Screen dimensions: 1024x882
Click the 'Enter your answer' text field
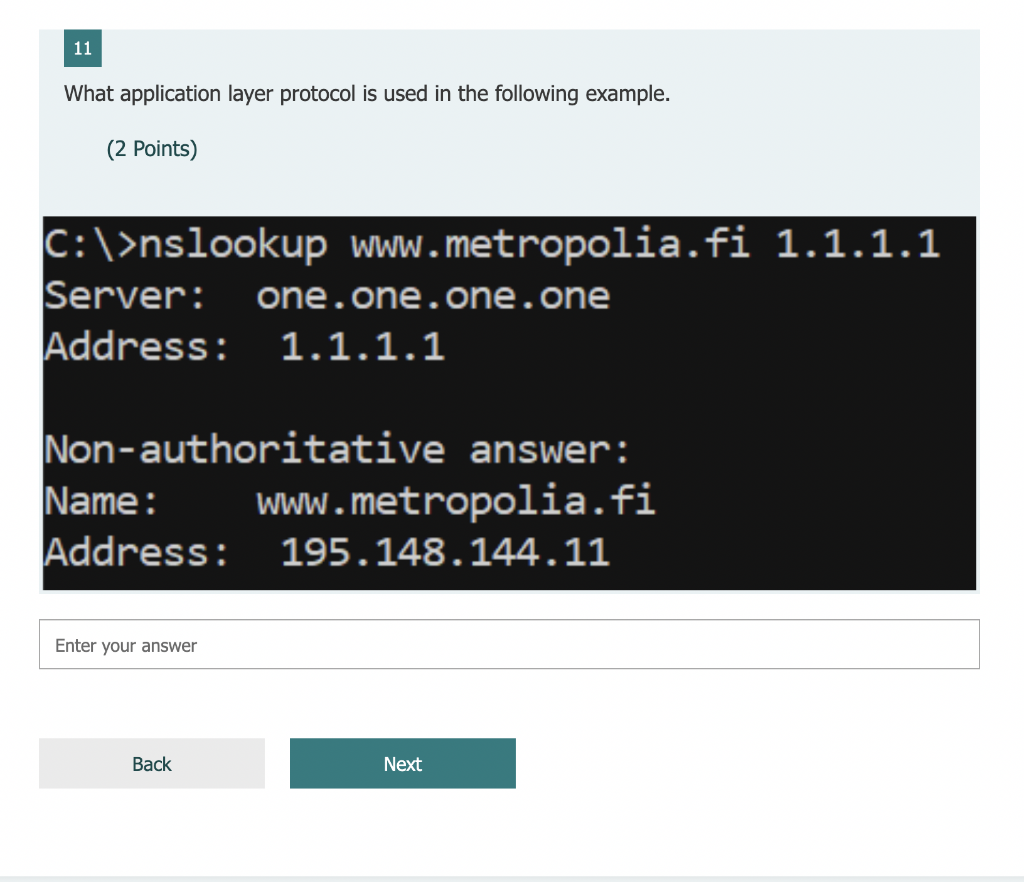pos(509,644)
